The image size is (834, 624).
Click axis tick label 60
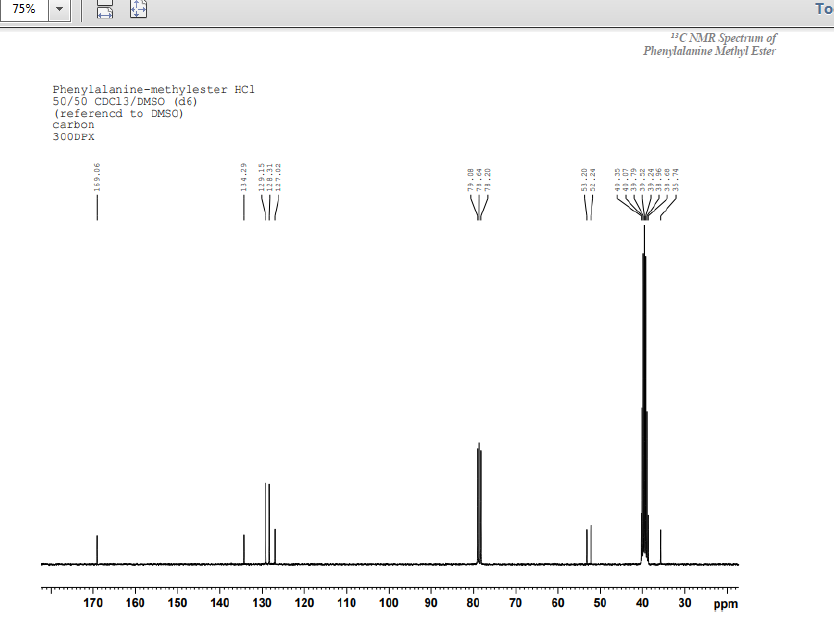557,603
